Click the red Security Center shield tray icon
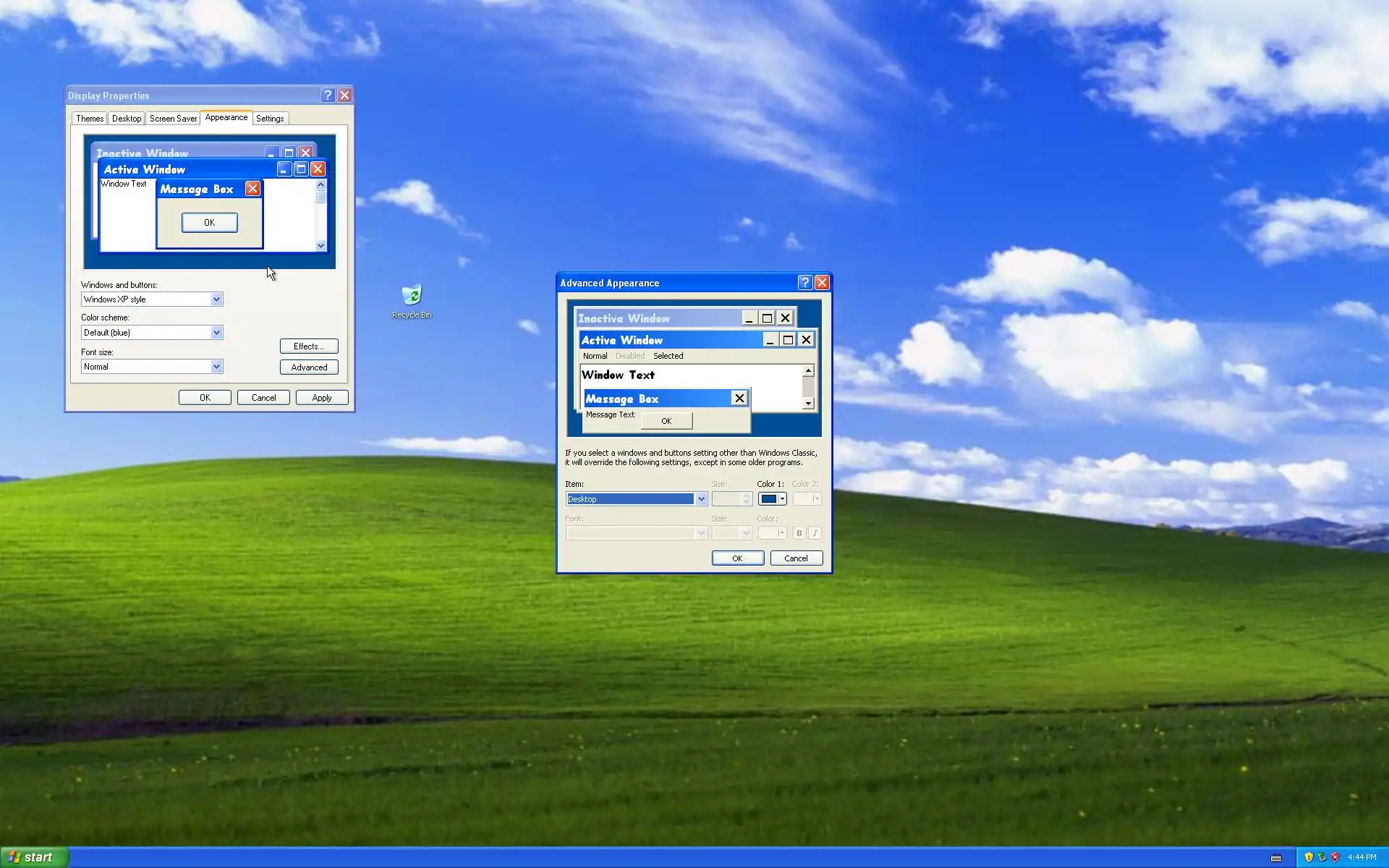This screenshot has width=1389, height=868. click(x=1335, y=857)
